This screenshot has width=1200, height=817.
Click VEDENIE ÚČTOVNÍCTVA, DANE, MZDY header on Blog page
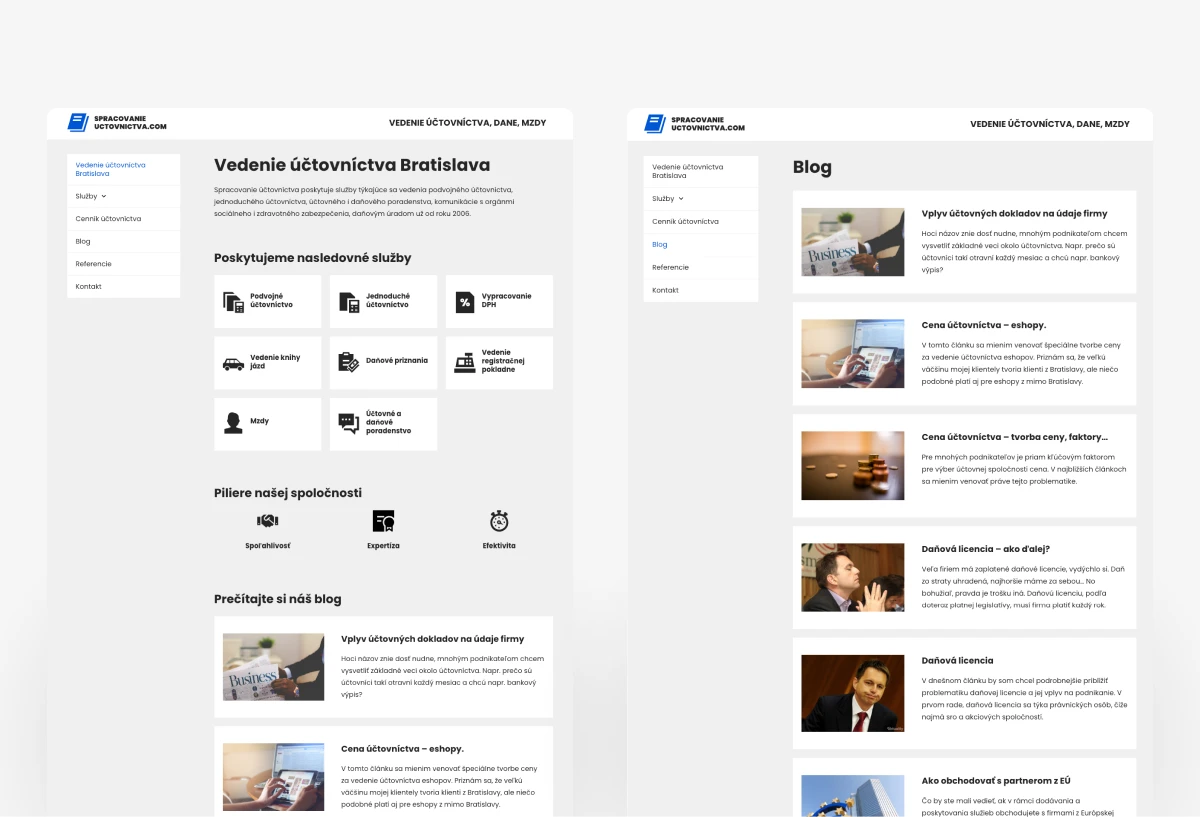click(1050, 124)
